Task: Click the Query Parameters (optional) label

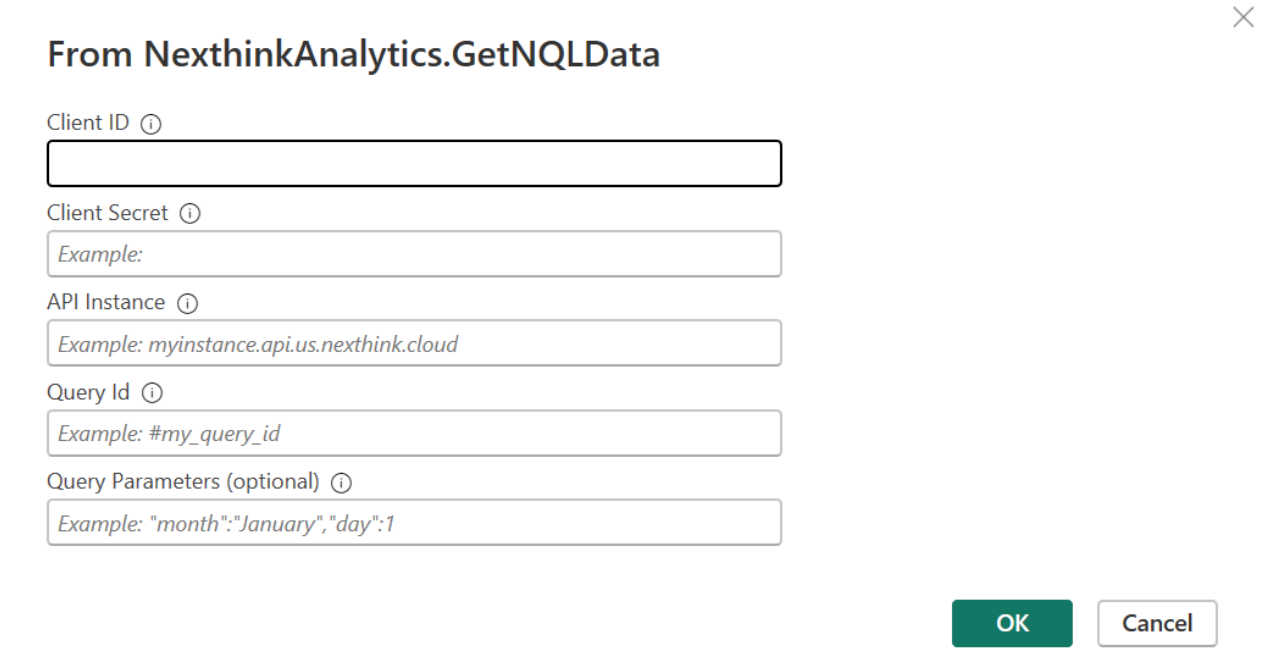Action: tap(183, 481)
